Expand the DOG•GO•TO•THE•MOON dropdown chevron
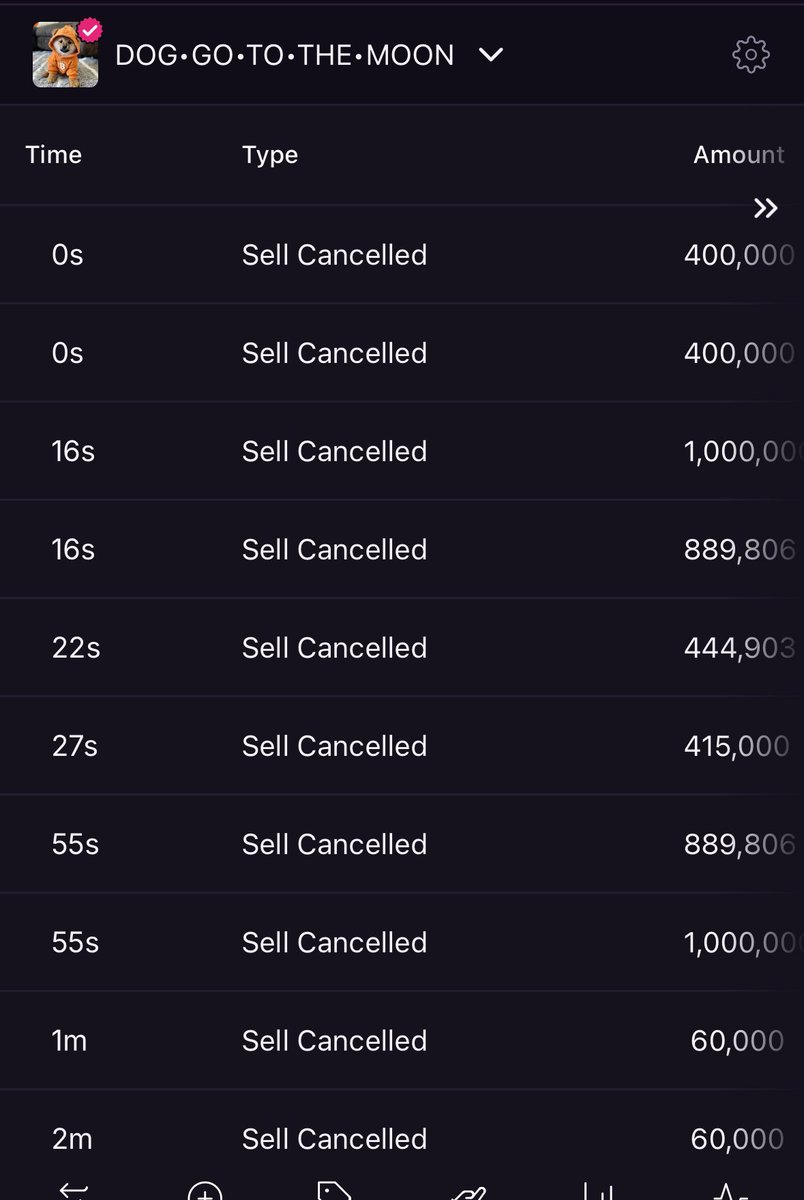Screen dimensions: 804x1200 [x=491, y=55]
